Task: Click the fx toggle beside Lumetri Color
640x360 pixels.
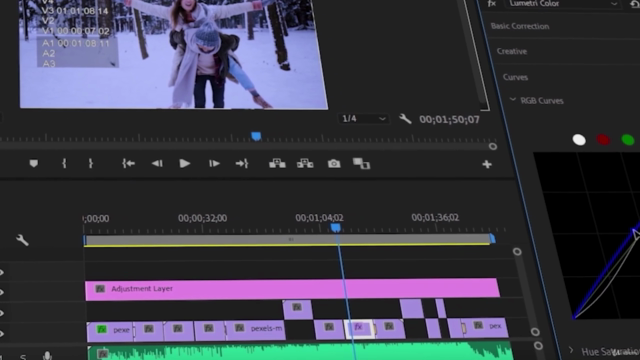Action: [x=492, y=3]
